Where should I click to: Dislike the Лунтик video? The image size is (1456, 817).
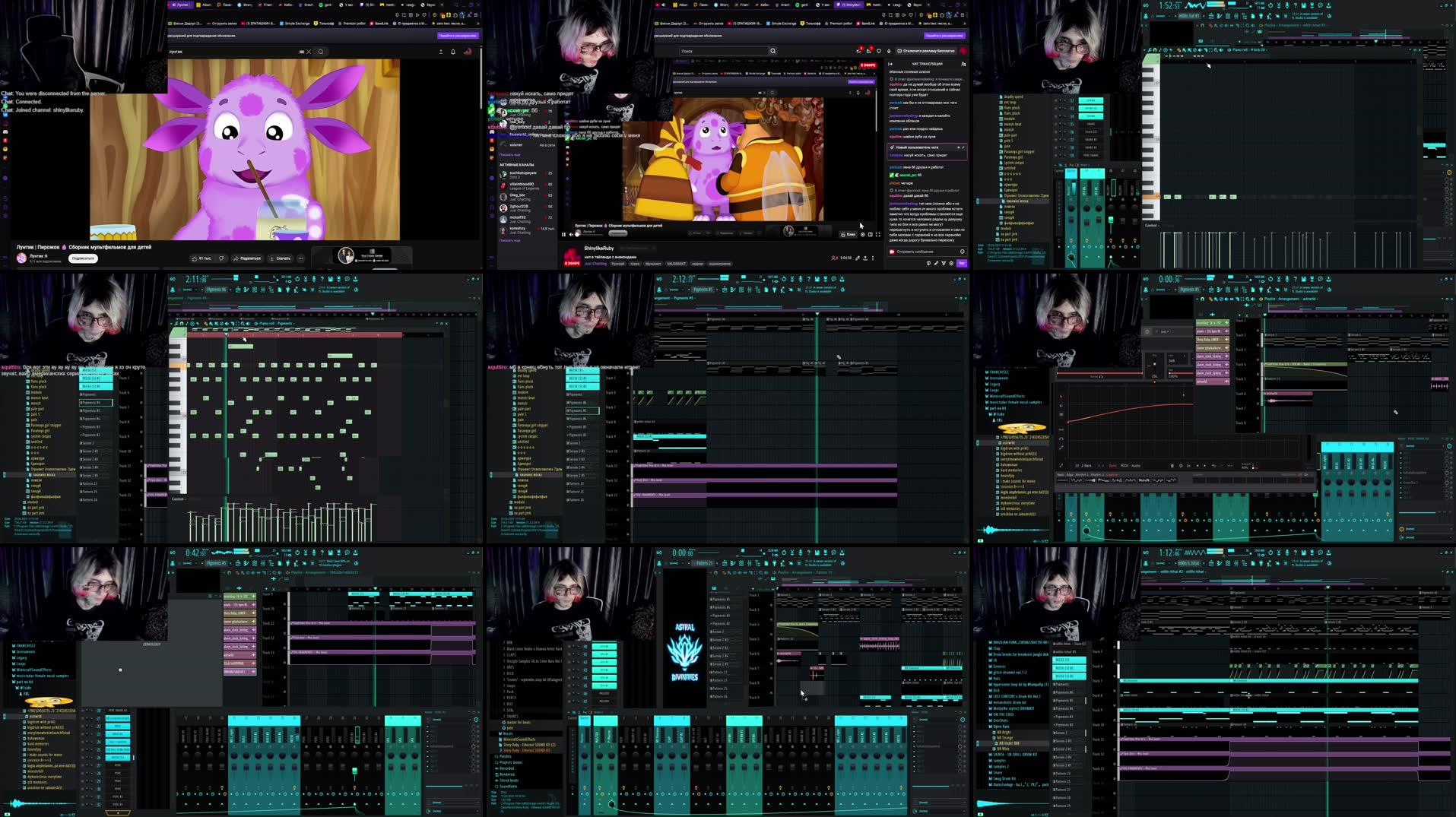pyautogui.click(x=221, y=258)
